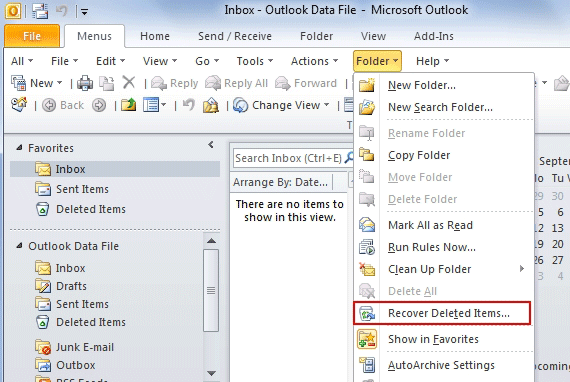Click the New Folder icon in menu
The width and height of the screenshot is (570, 382).
pos(367,85)
